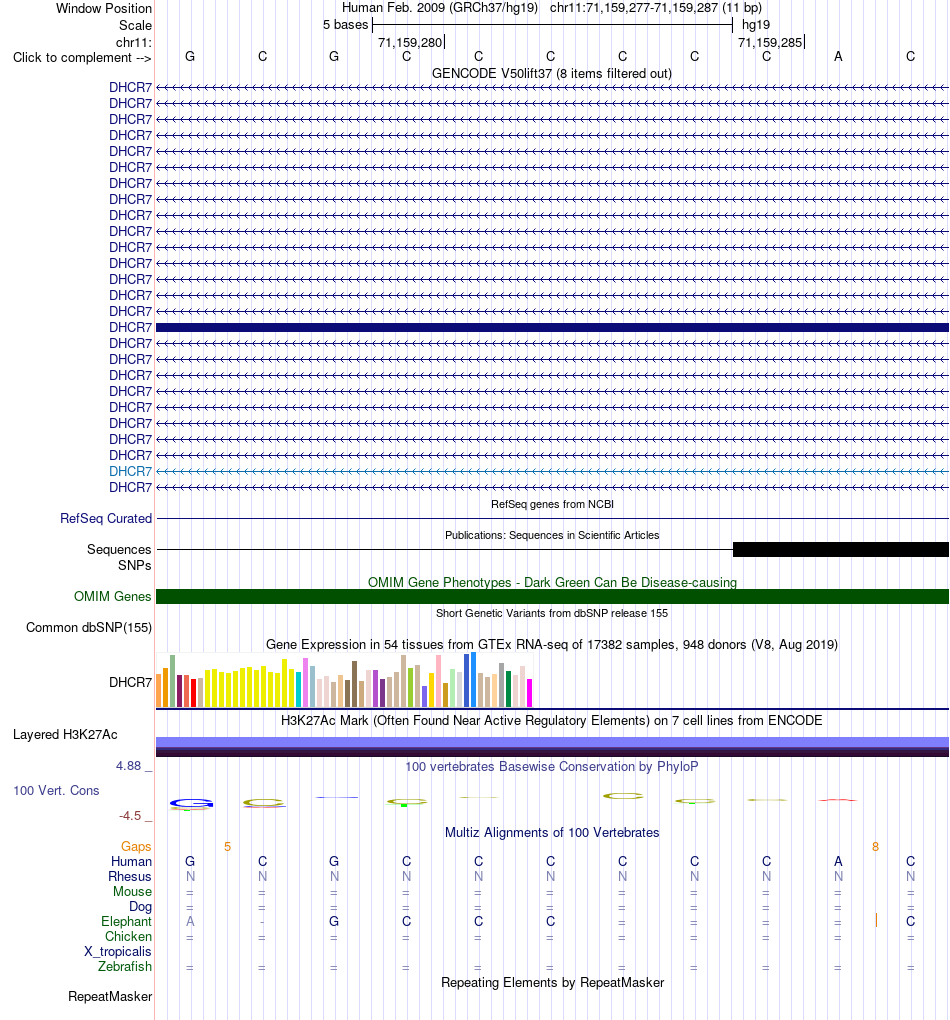950x1020 pixels.
Task: Click the "5 bases" scale bar label
Action: 346,25
